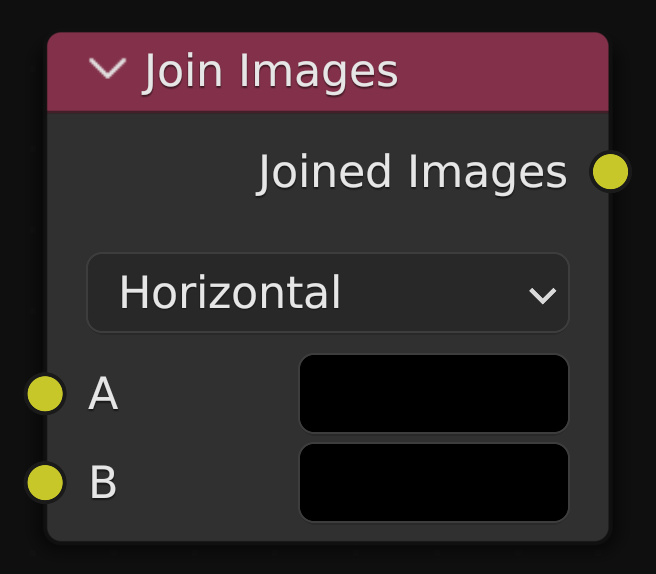
Task: Click the Horizontal text in the dropdown
Action: 230,293
